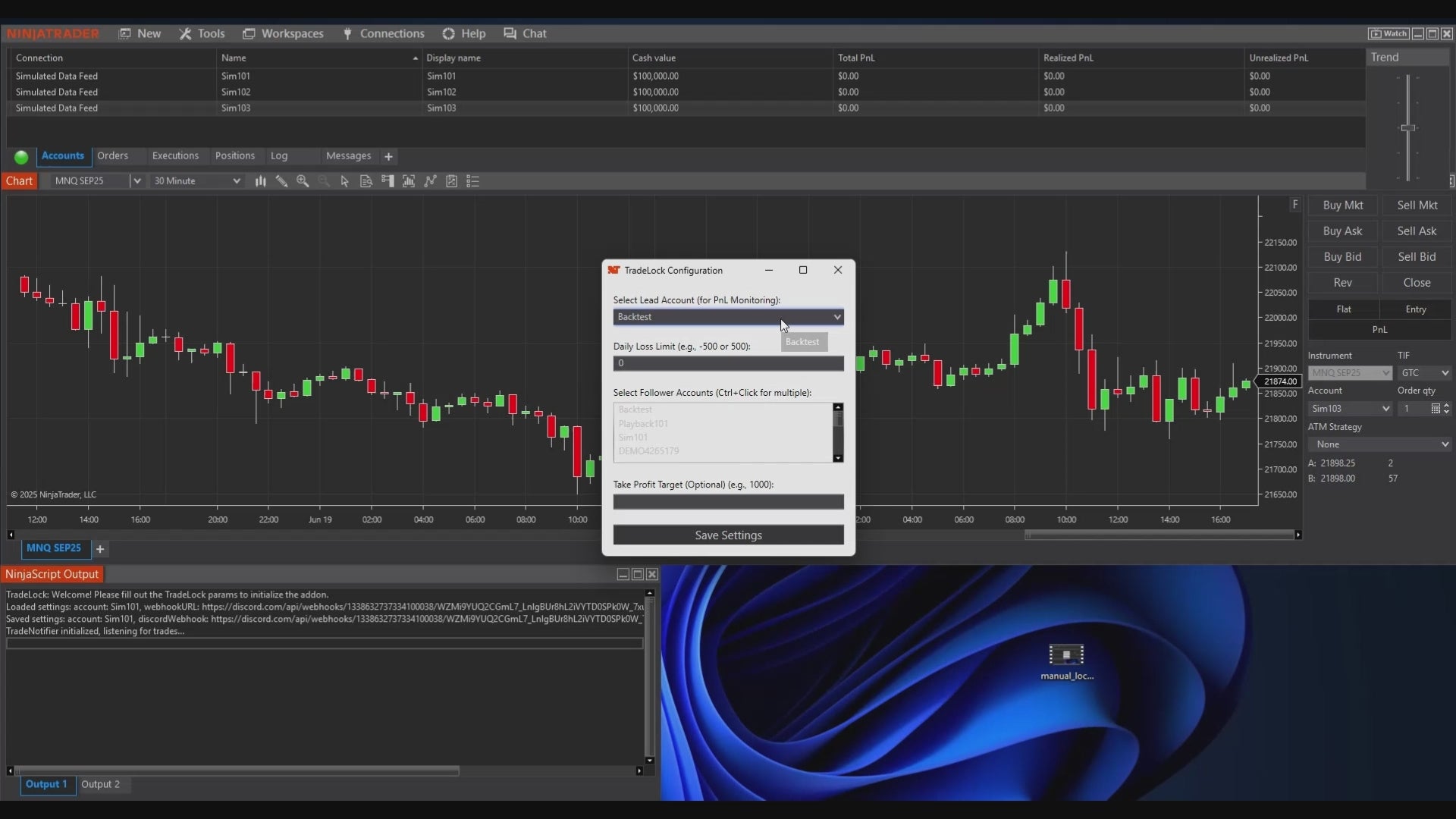Switch to the Executions tab
The width and height of the screenshot is (1456, 819).
(x=175, y=155)
